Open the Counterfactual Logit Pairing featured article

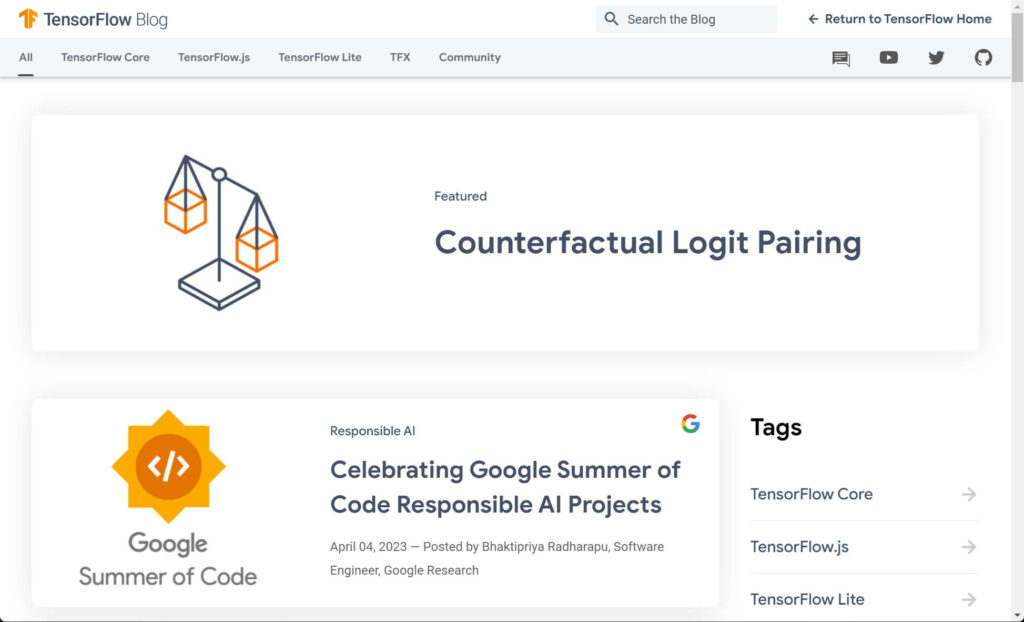(647, 243)
